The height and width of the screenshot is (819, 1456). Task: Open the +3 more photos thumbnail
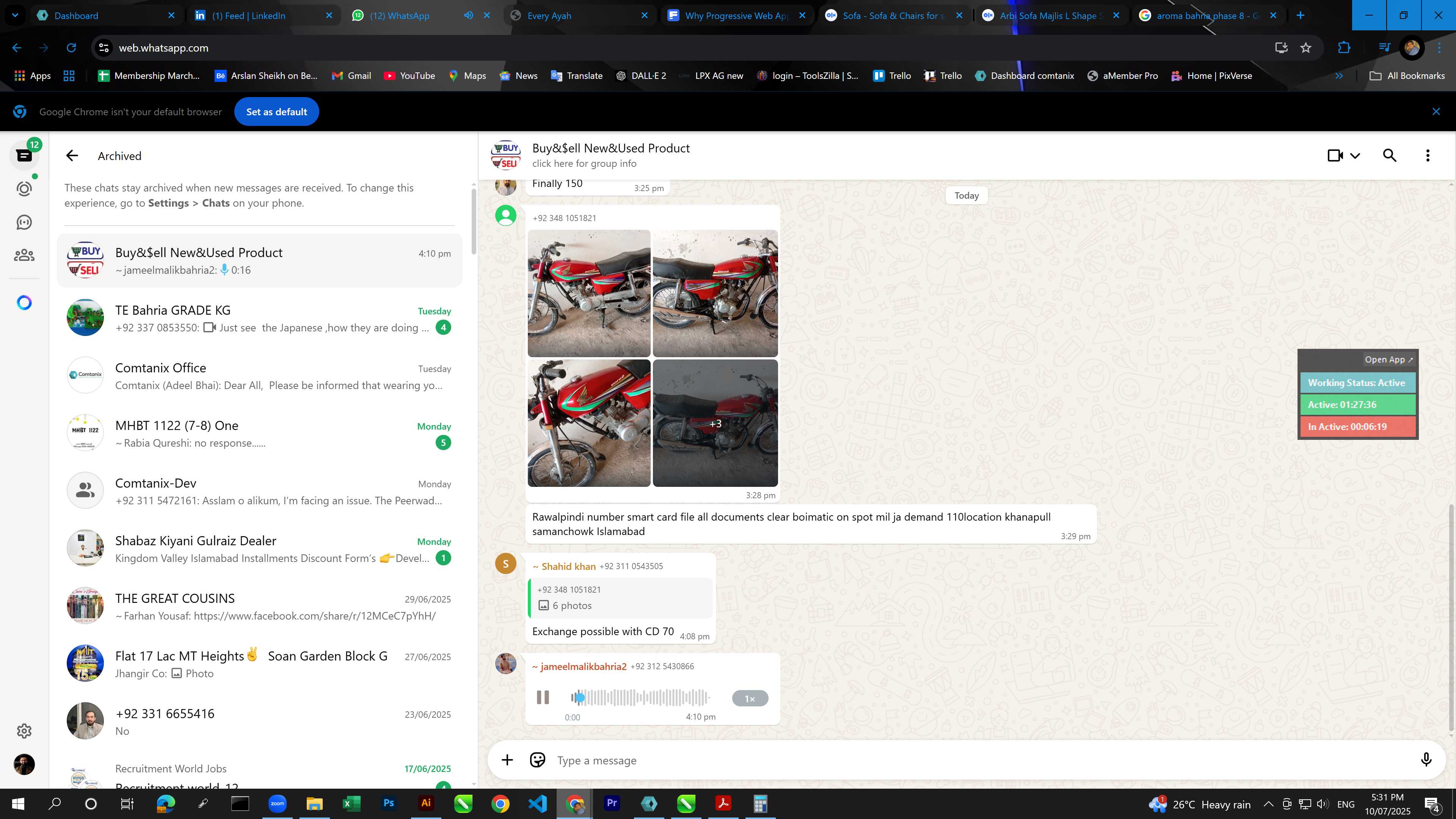coord(715,423)
